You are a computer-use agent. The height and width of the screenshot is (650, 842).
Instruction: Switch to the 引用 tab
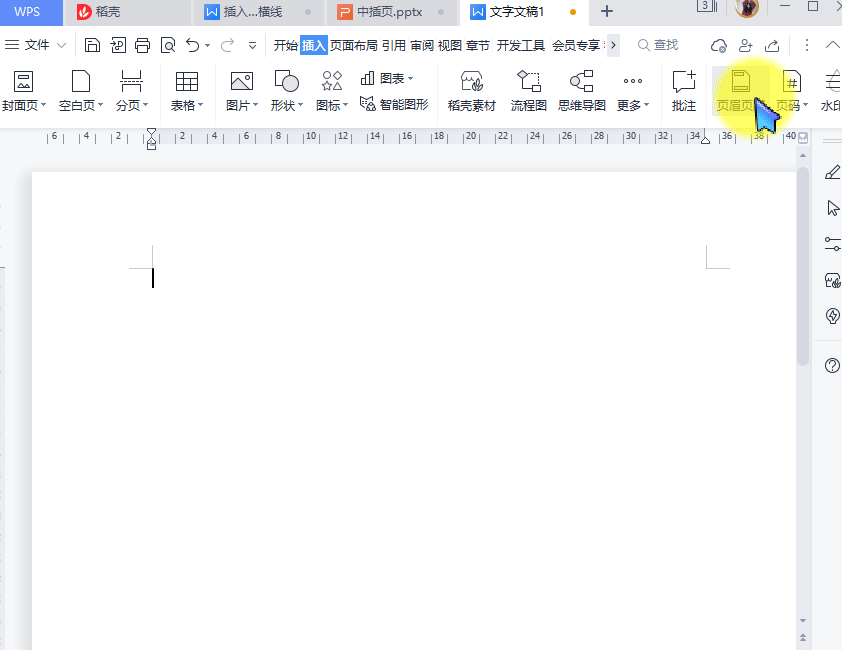(x=394, y=45)
